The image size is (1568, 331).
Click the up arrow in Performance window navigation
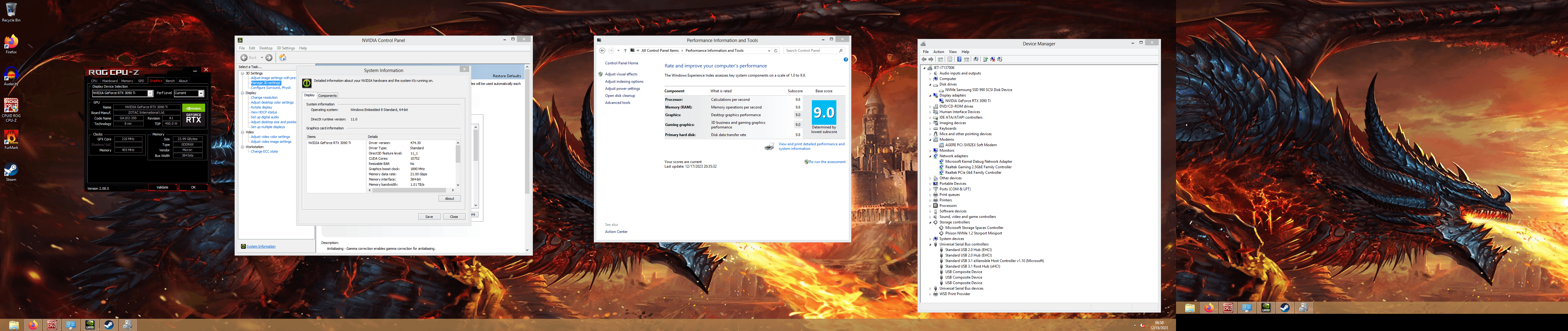[626, 51]
